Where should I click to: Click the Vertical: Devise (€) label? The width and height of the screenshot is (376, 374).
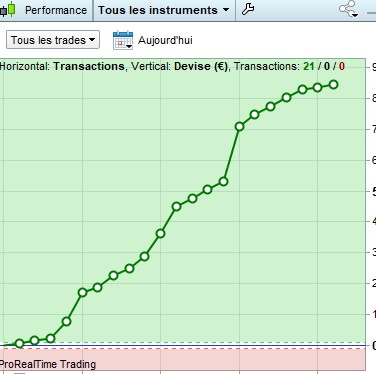tap(179, 66)
